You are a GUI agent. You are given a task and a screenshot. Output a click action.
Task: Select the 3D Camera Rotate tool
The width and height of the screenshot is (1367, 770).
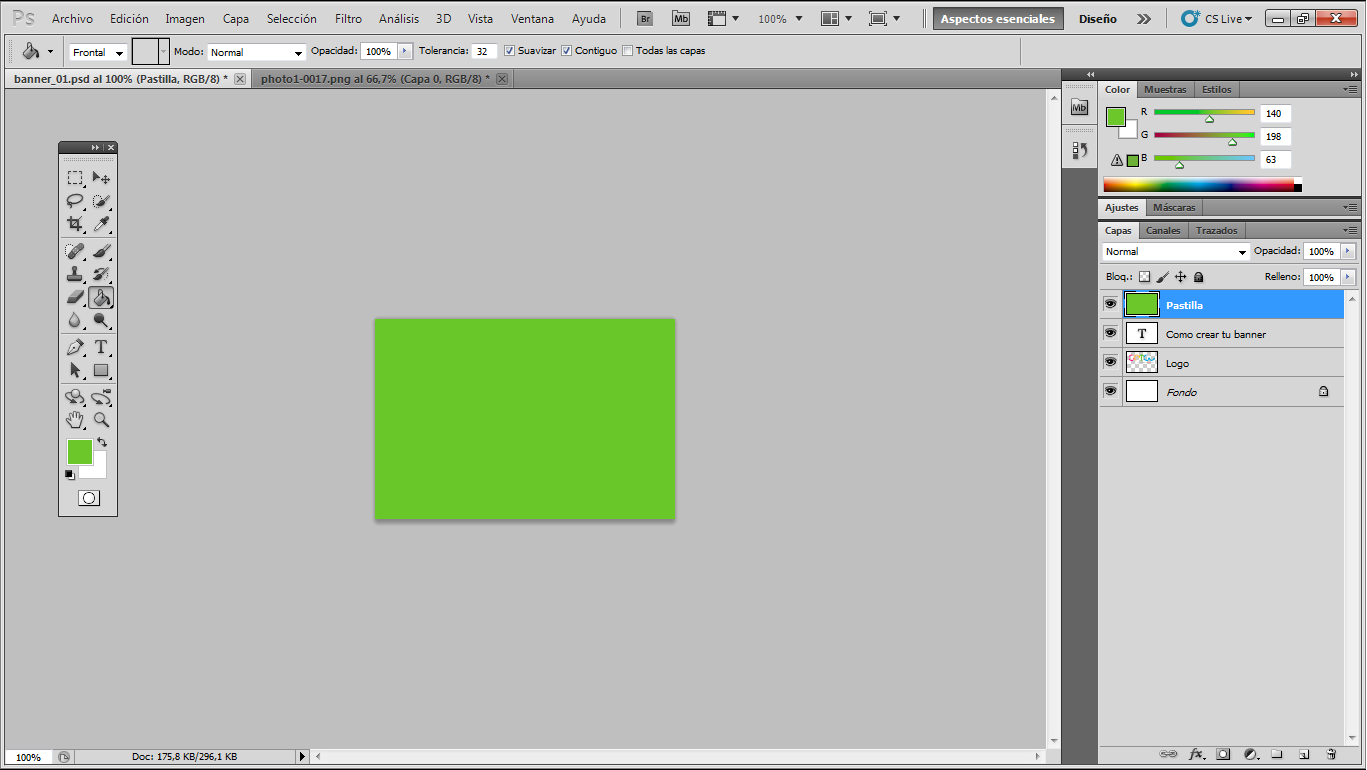tap(101, 397)
